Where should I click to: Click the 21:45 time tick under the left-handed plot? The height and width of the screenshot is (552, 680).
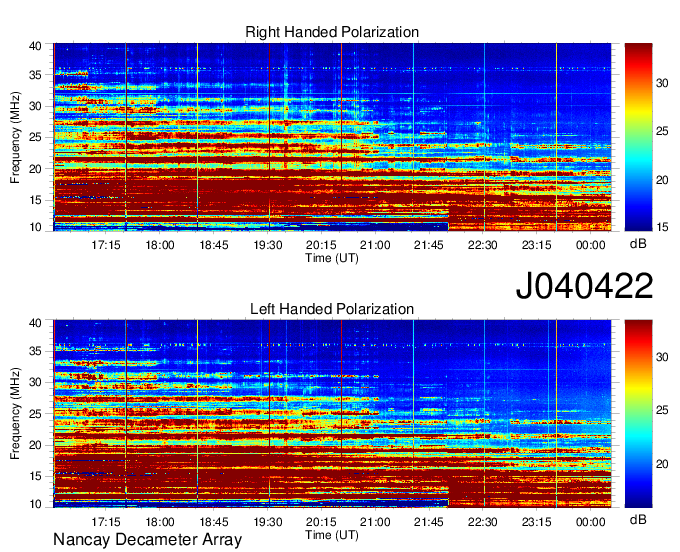point(429,522)
